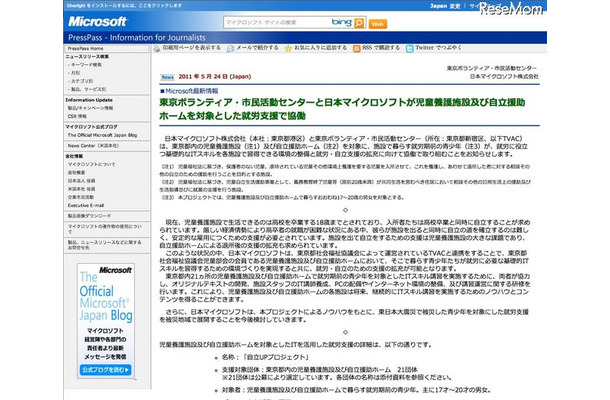
Task: Select 月別 in the news release search menu
Action: tap(75, 73)
